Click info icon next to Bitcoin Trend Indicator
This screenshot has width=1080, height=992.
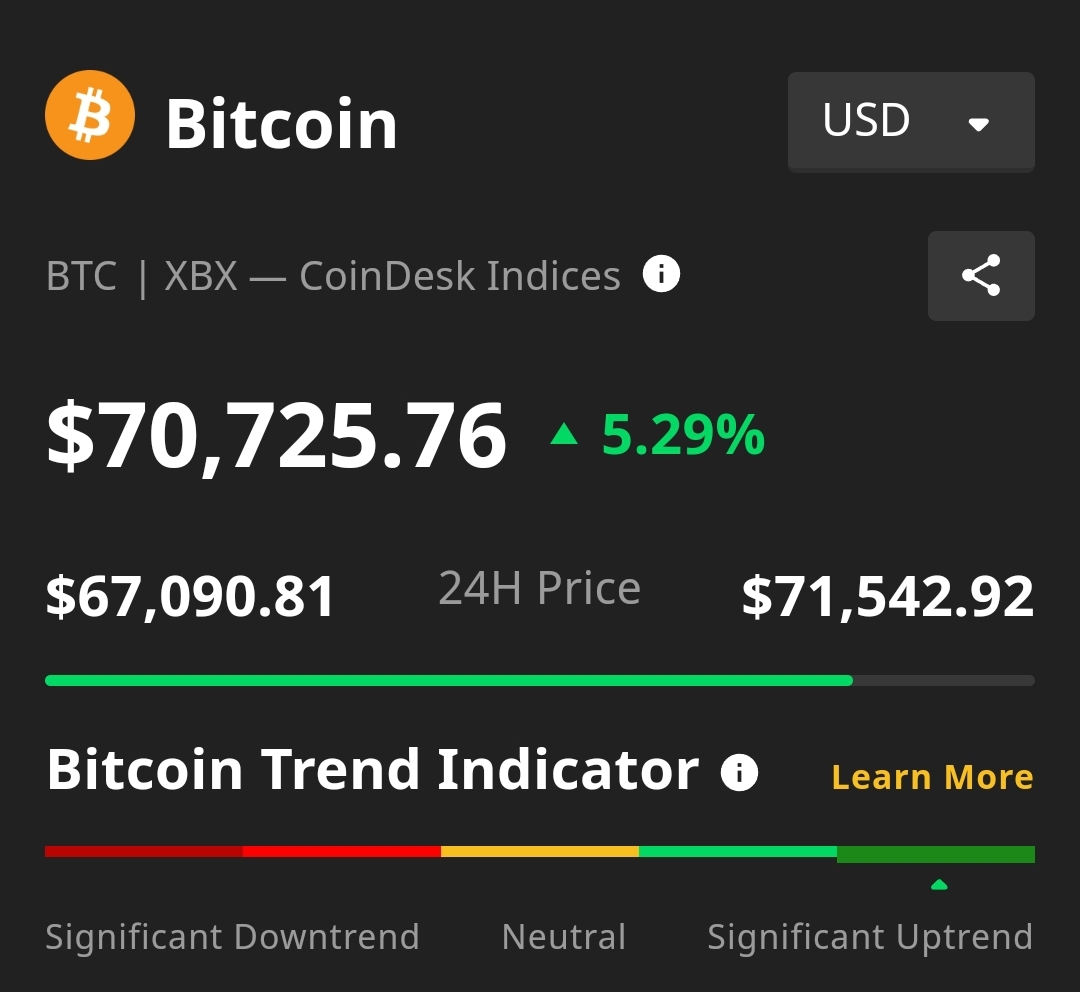(740, 772)
